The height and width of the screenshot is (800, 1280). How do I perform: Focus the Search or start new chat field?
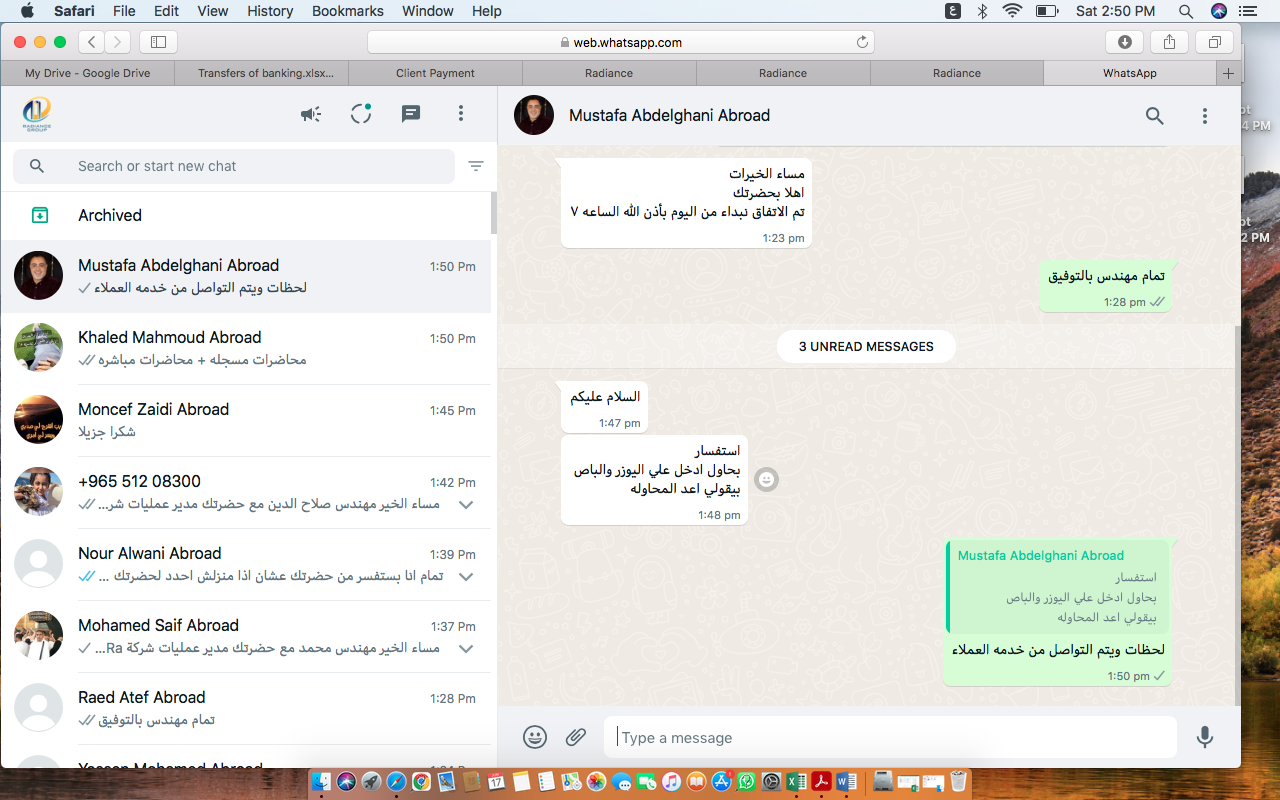click(x=233, y=166)
